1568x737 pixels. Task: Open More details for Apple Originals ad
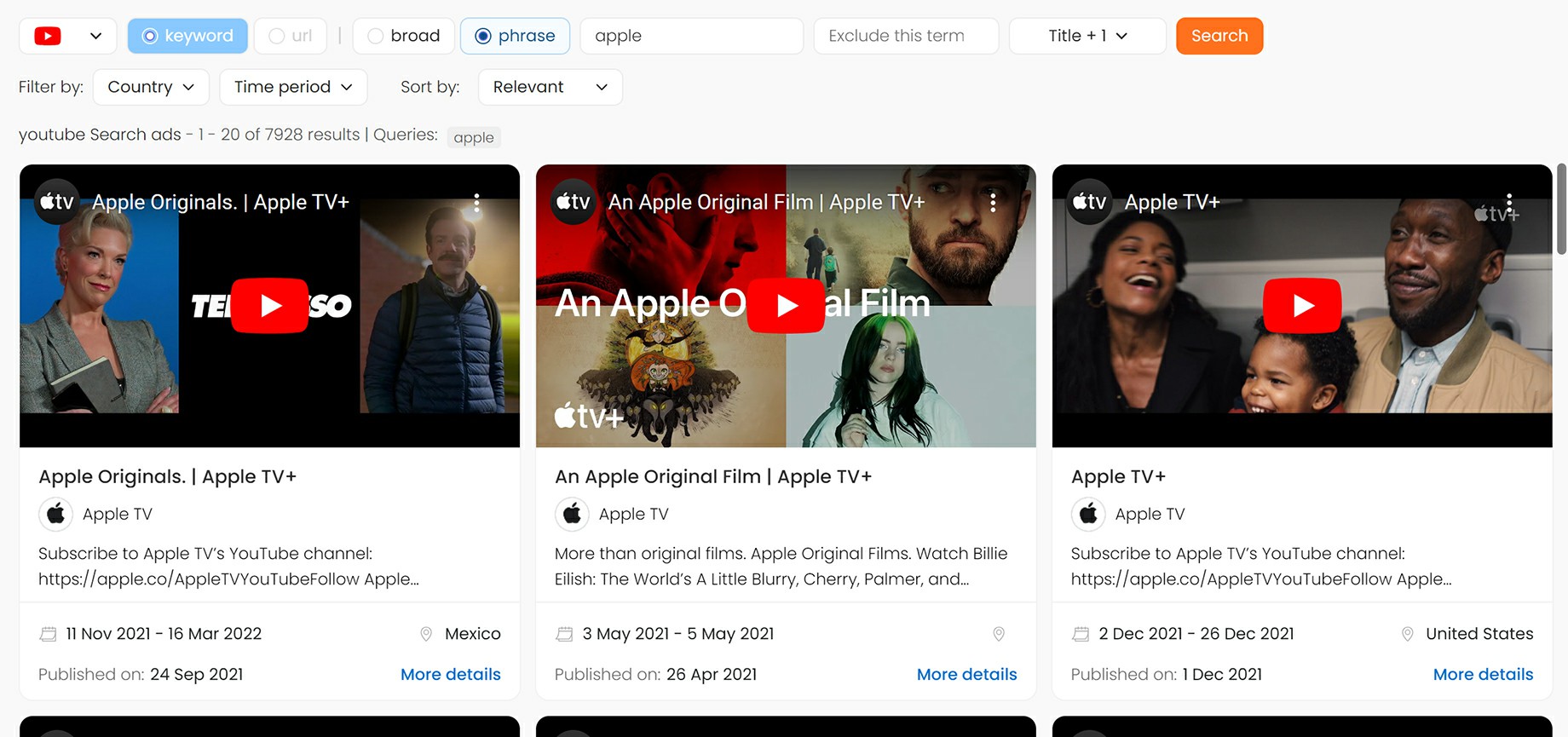[451, 674]
